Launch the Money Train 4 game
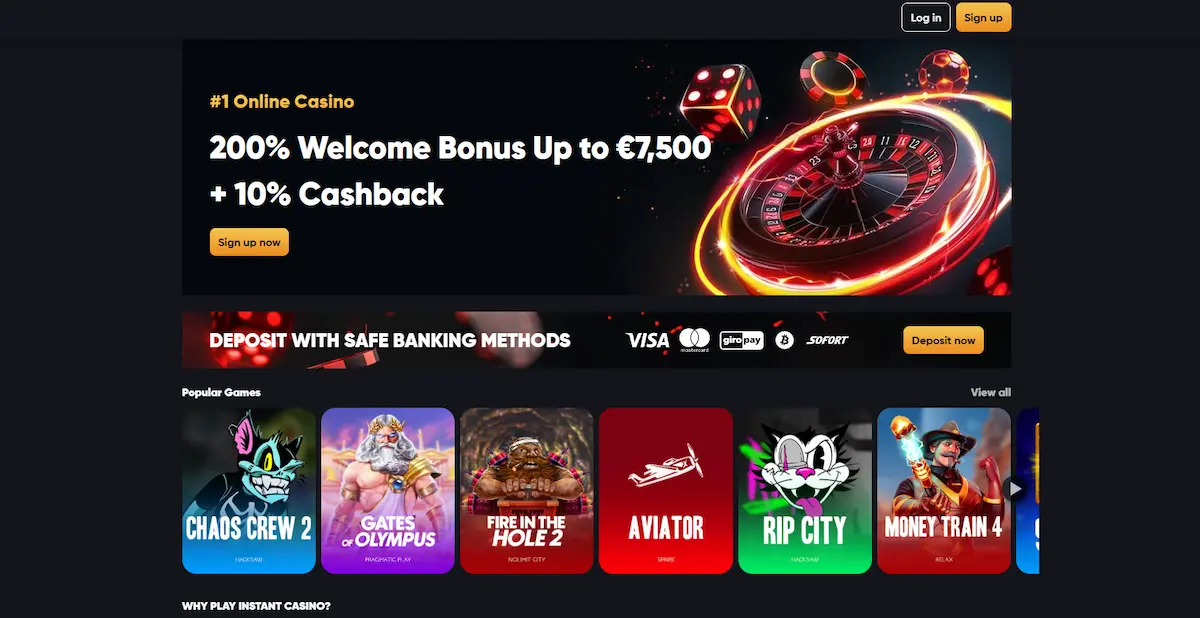This screenshot has height=618, width=1200. 944,490
